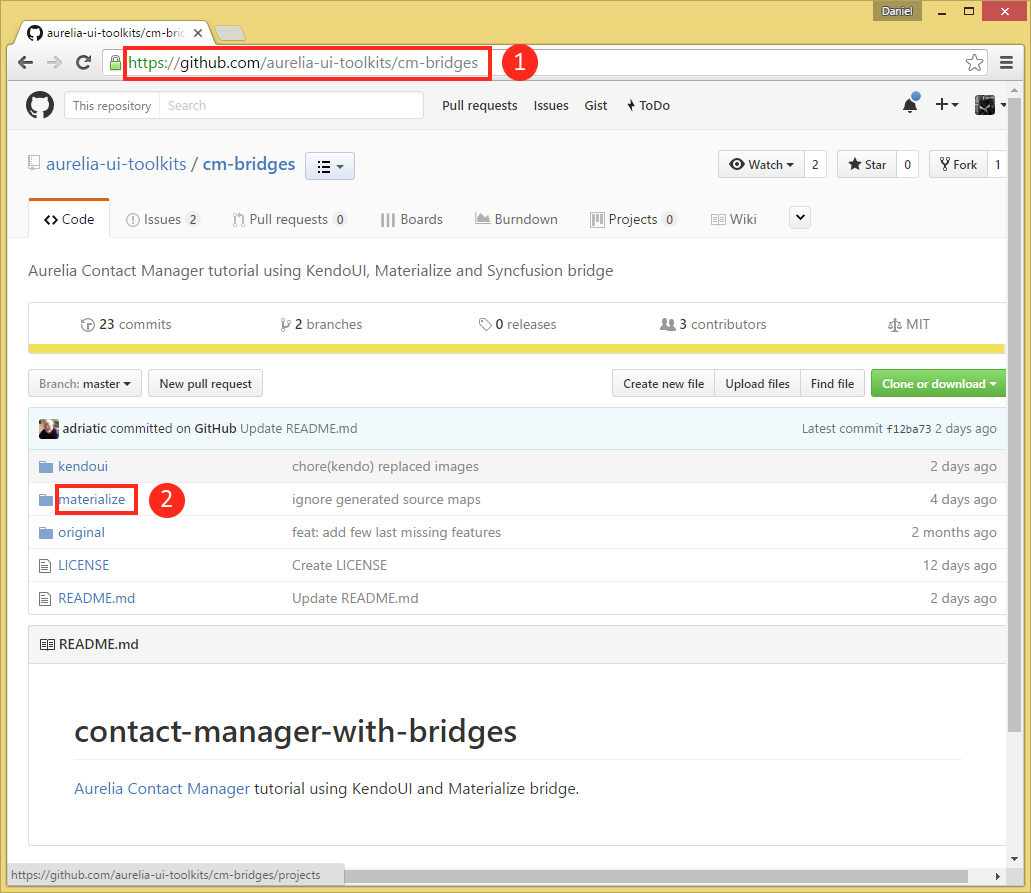Open README.md file link in list
The width and height of the screenshot is (1031, 893).
[97, 598]
